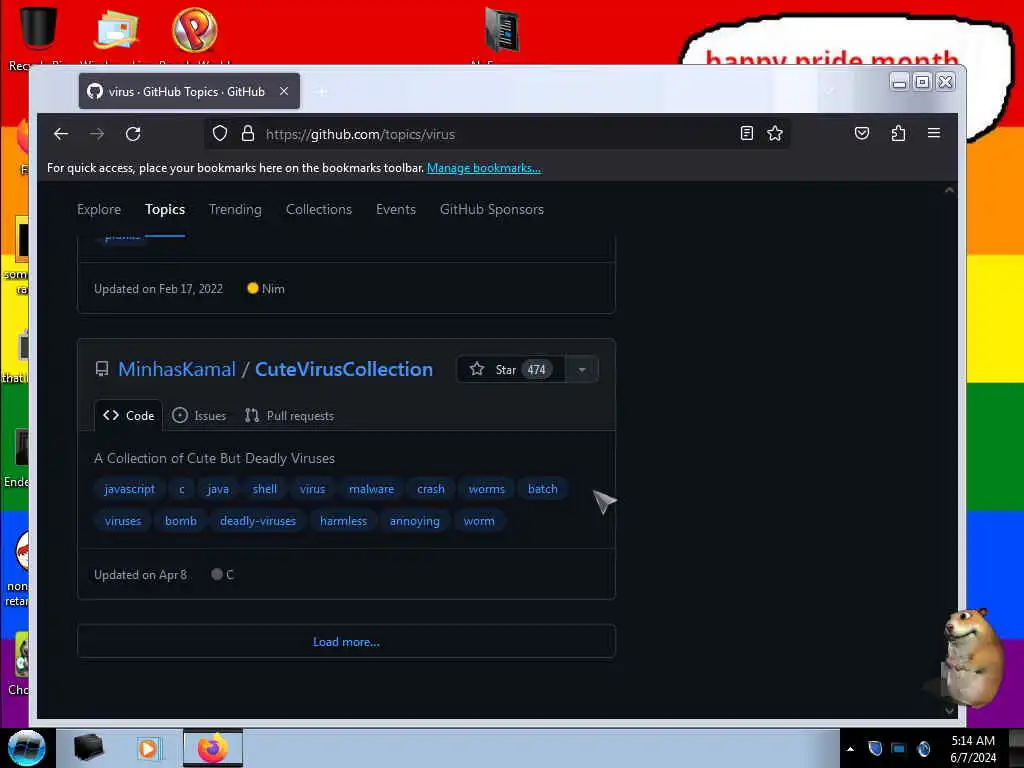Toggle reader view in address bar
This screenshot has height=768, width=1024.
(x=746, y=133)
